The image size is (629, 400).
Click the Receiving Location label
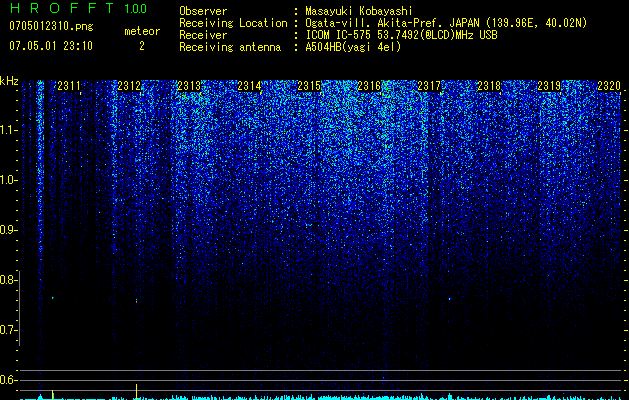point(233,23)
